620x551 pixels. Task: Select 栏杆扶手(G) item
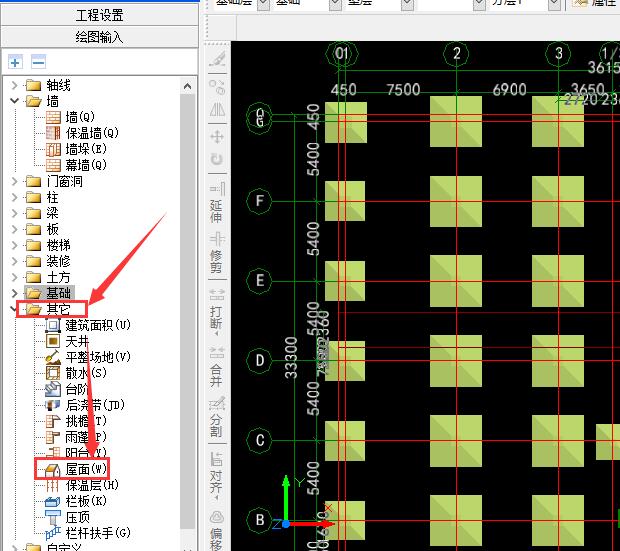[88, 533]
